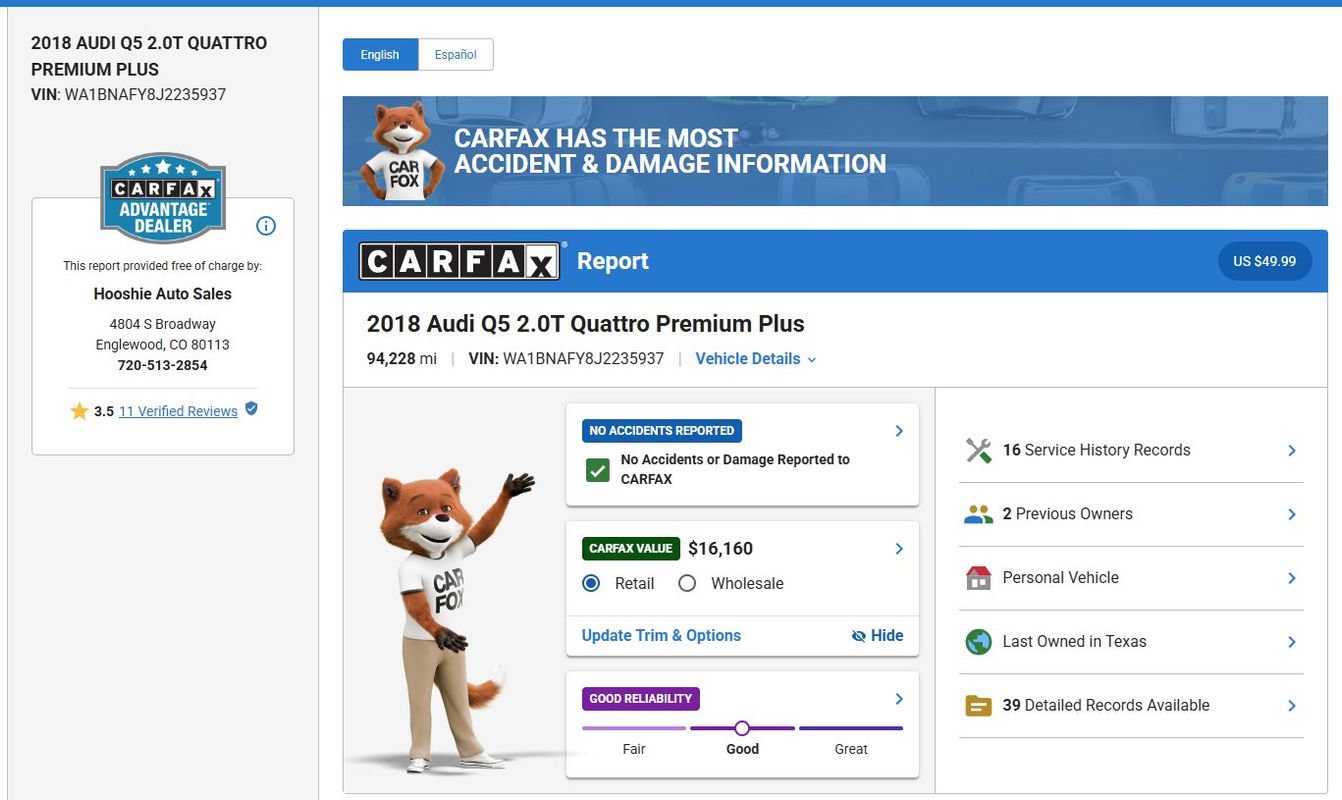This screenshot has height=800, width=1342.
Task: Expand 16 Service History Records chevron
Action: [x=1292, y=451]
